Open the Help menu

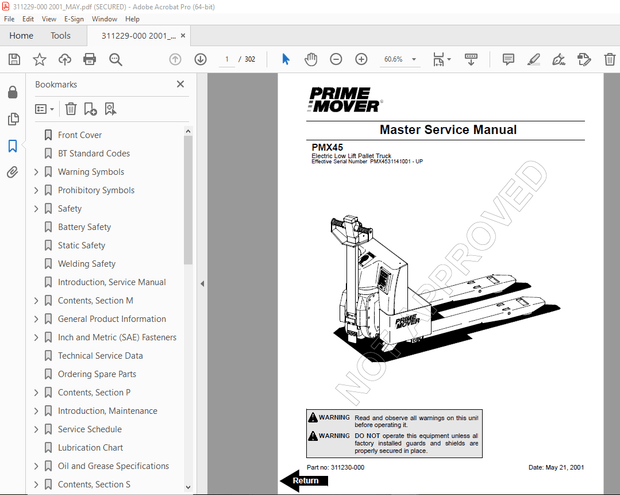[x=132, y=19]
